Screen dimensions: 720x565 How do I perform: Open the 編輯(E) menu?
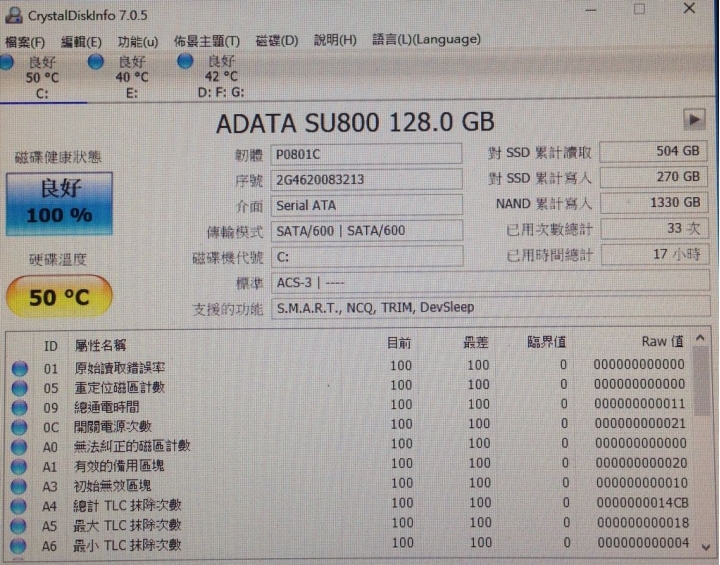click(81, 42)
